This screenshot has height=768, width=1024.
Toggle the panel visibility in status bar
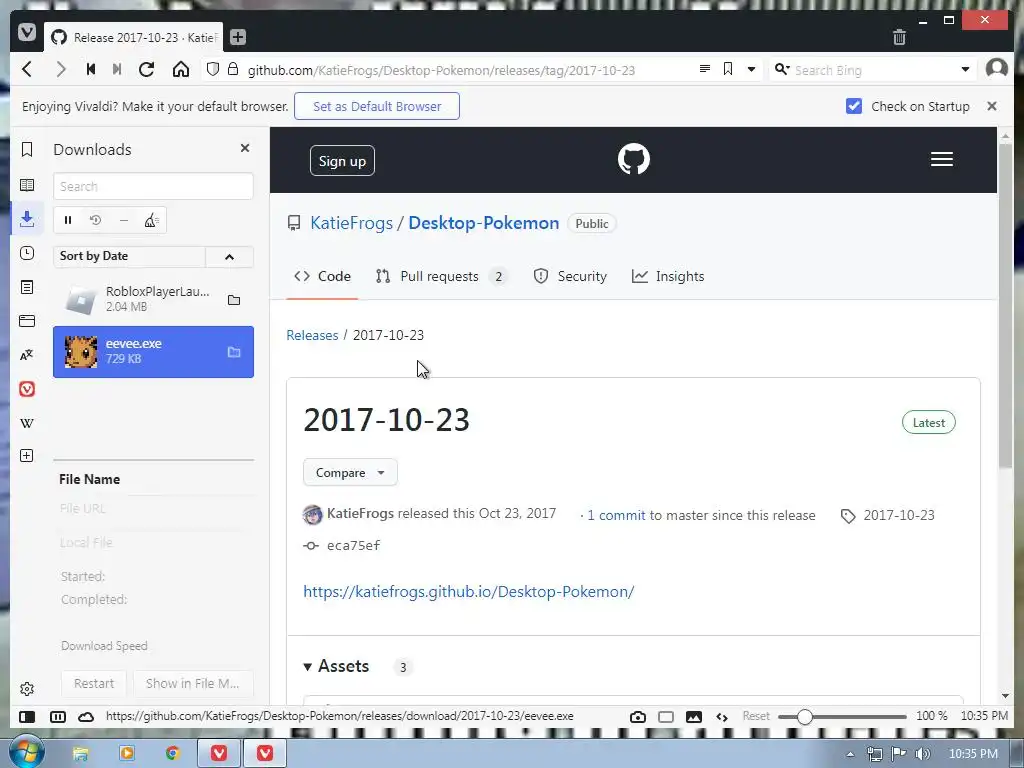pyautogui.click(x=27, y=716)
